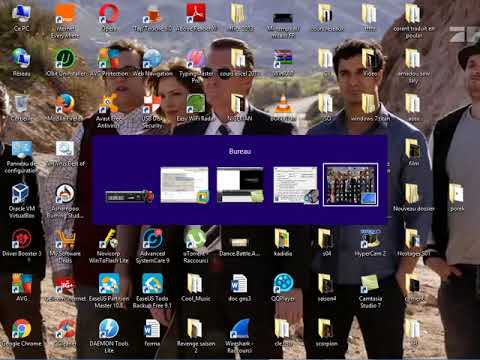
Task: Select the Wireshark shortcut icon
Action: pos(239,329)
